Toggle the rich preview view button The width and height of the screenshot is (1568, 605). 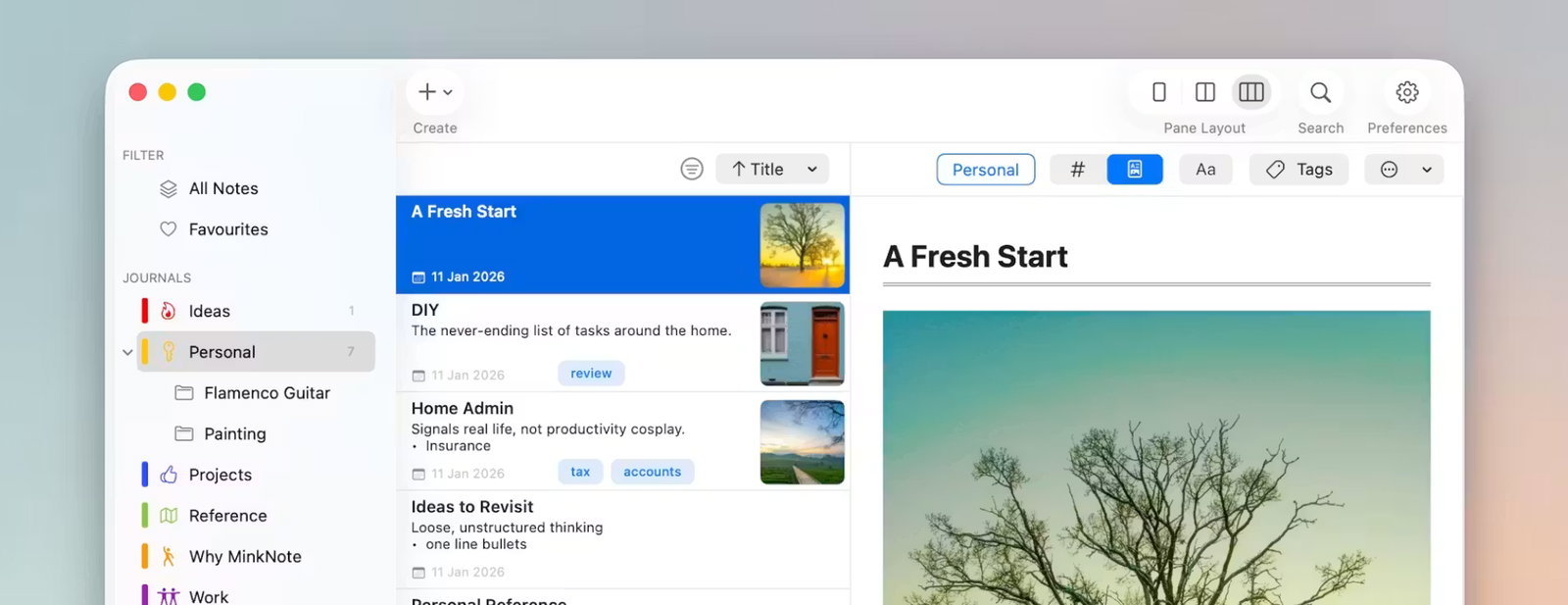(x=1135, y=170)
